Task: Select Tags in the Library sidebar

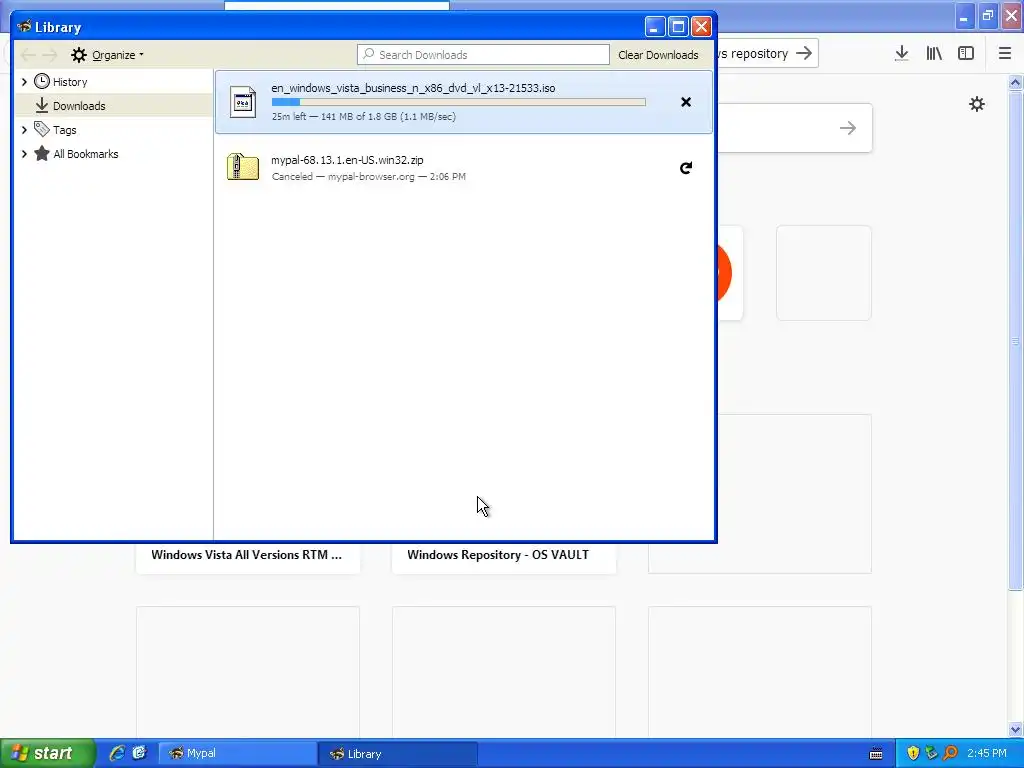Action: click(114, 130)
